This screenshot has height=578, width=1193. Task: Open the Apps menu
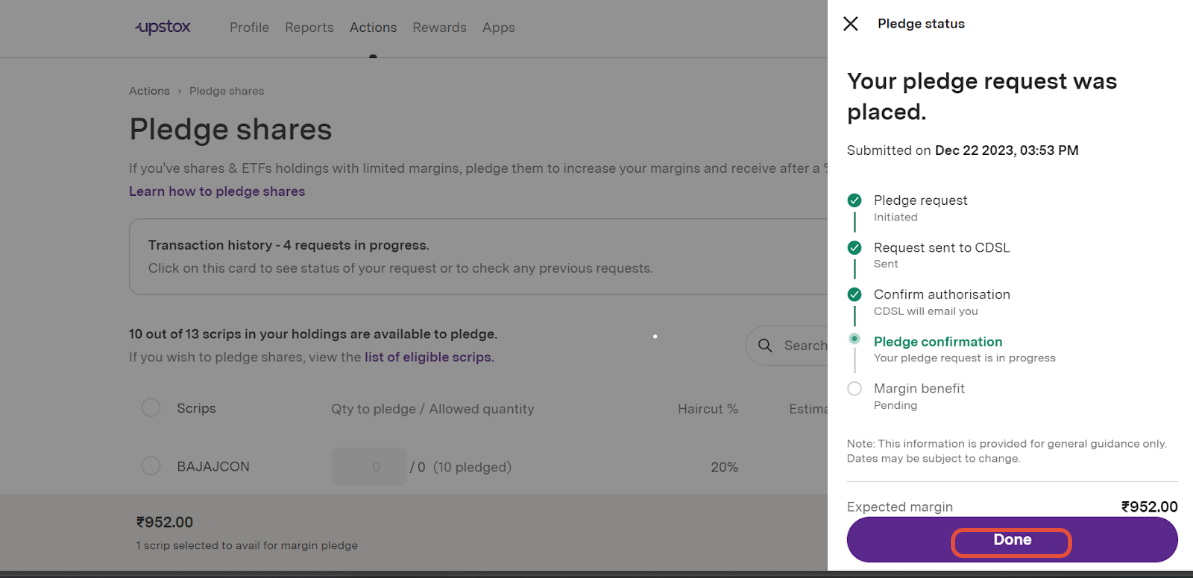pos(498,27)
